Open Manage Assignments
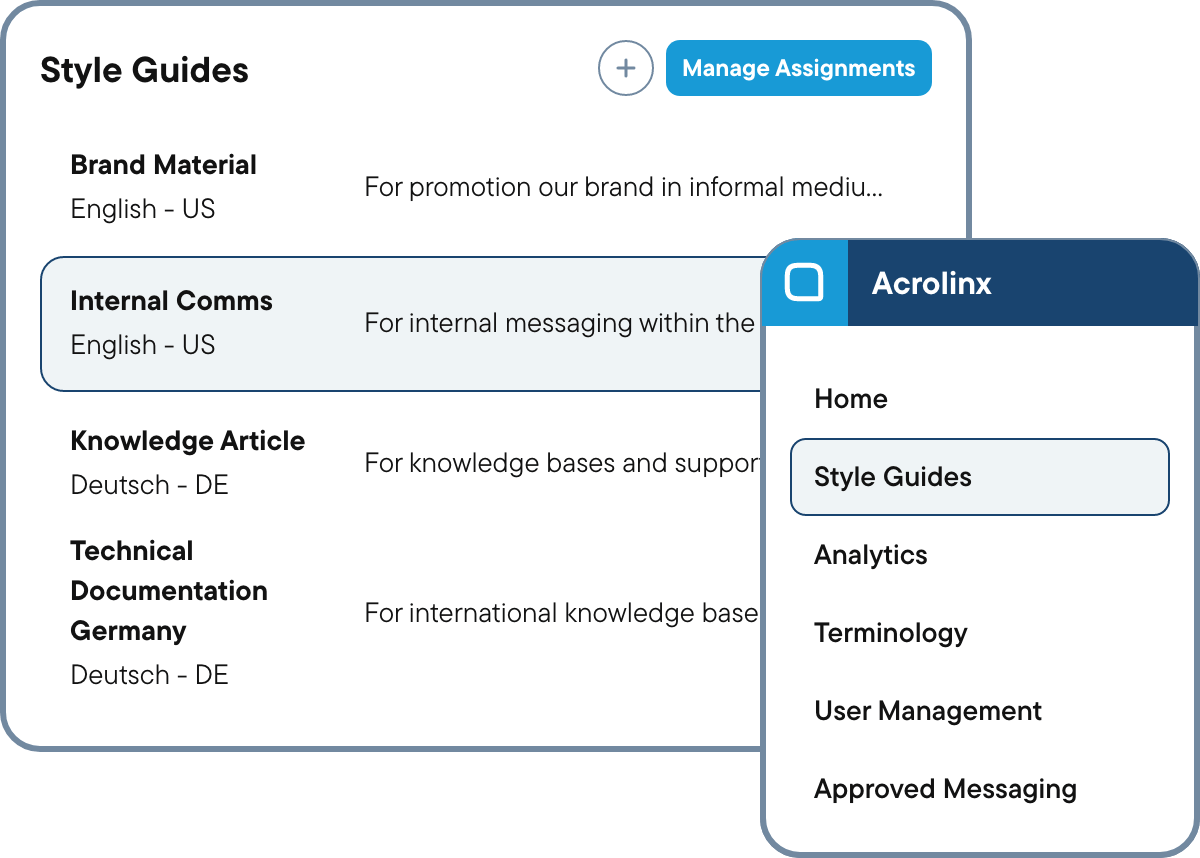This screenshot has width=1200, height=858. (x=799, y=68)
